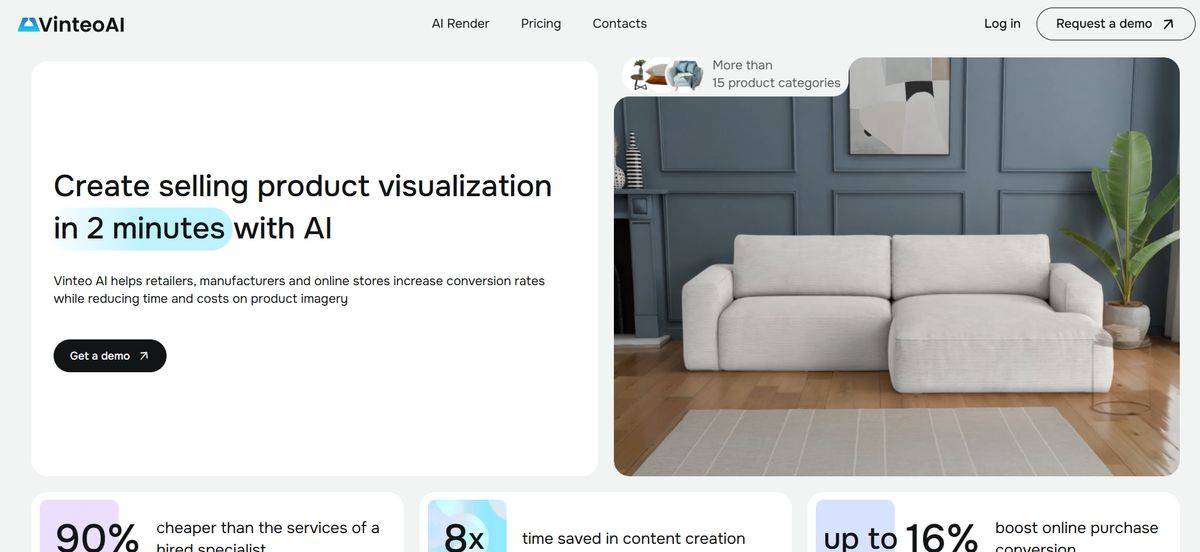Image resolution: width=1200 pixels, height=552 pixels.
Task: Go to the Contacts page
Action: pos(619,24)
